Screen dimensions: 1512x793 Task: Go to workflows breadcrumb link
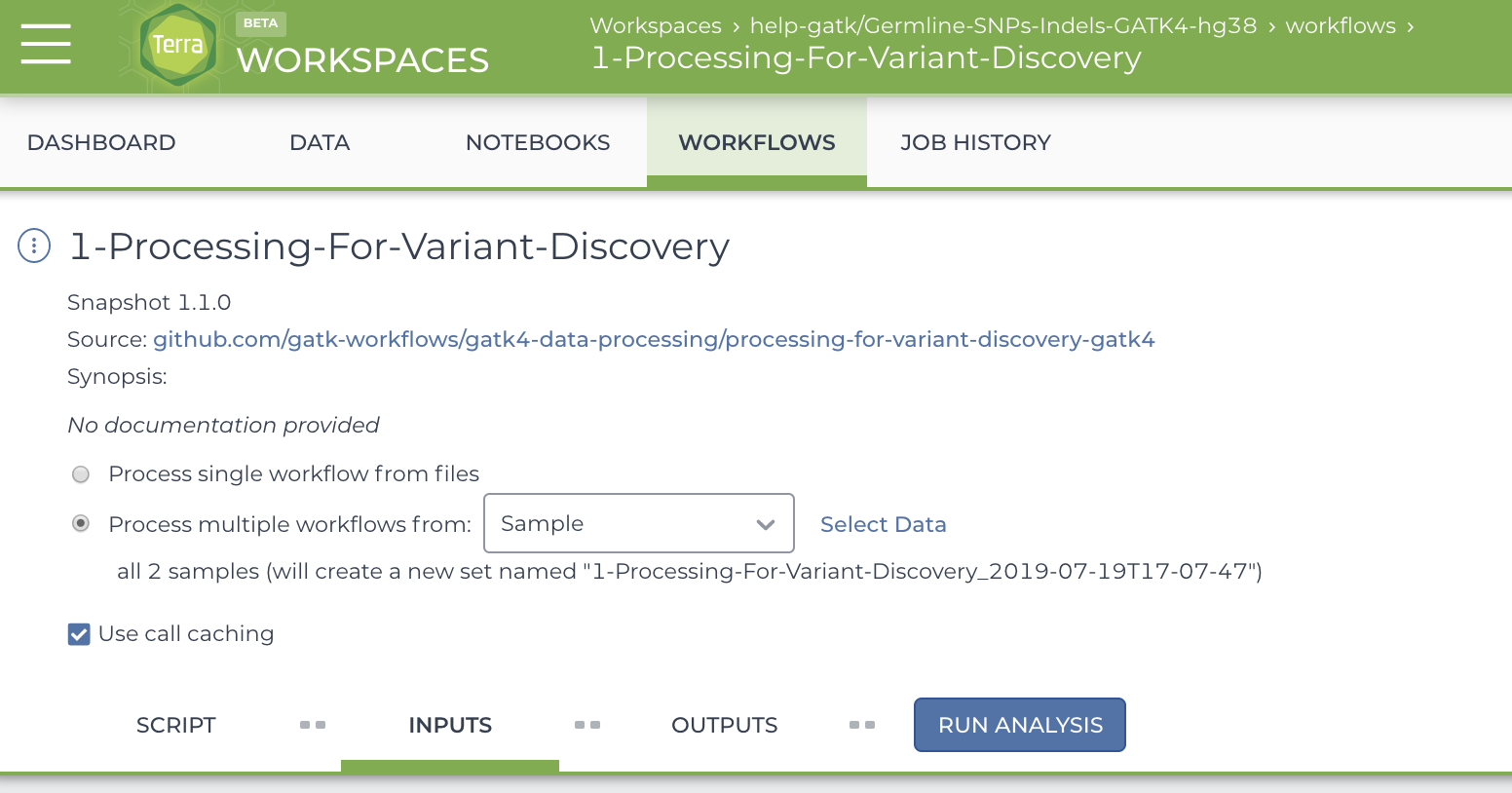pyautogui.click(x=1341, y=25)
